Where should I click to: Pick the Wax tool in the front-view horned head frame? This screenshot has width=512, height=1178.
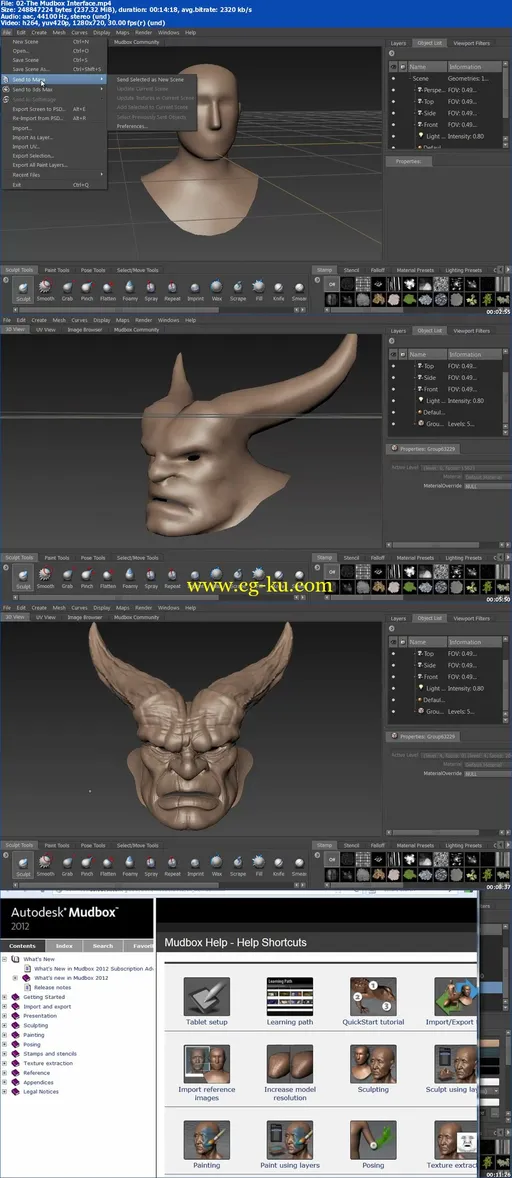pyautogui.click(x=217, y=865)
